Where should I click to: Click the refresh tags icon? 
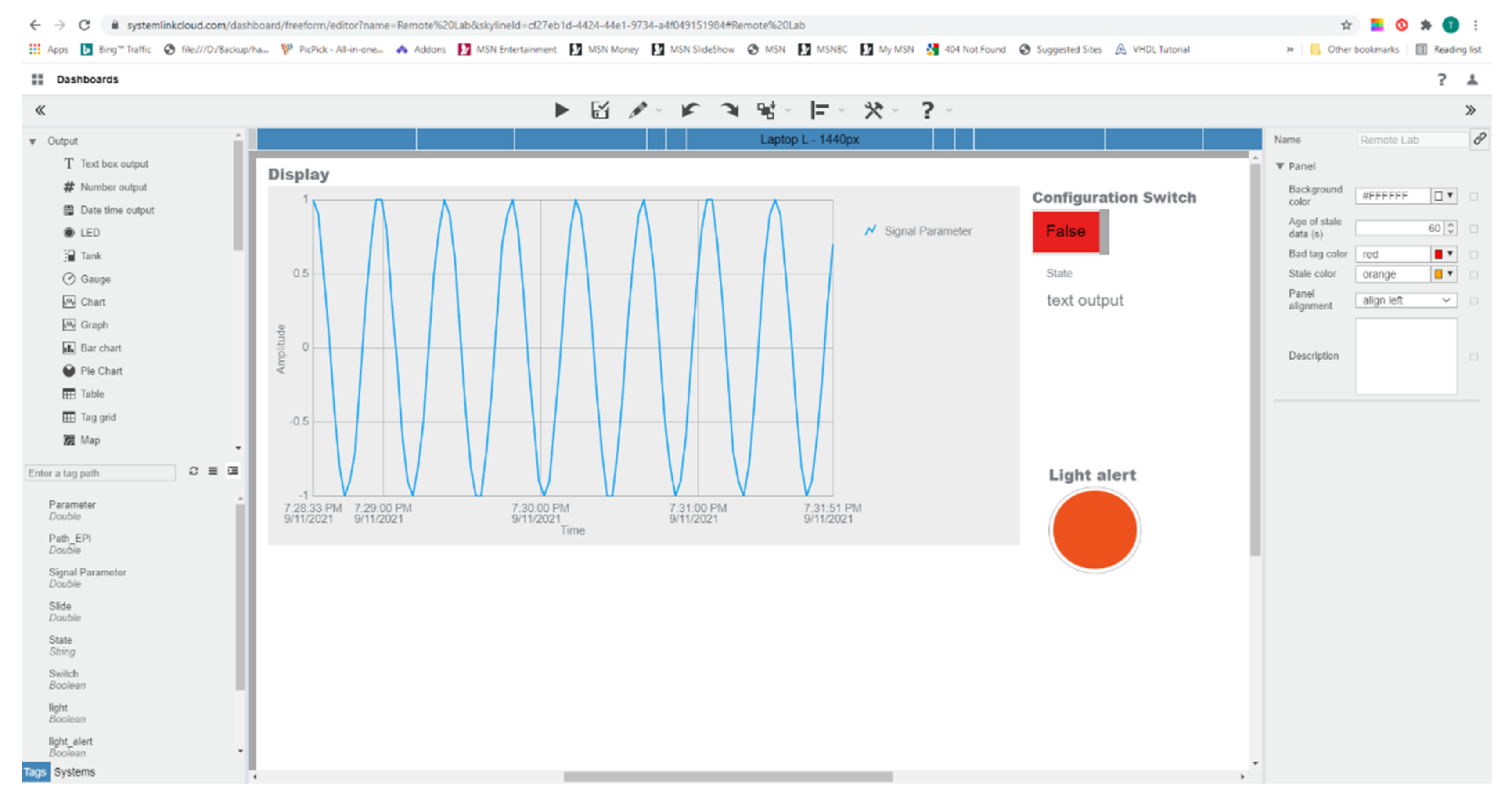click(193, 471)
